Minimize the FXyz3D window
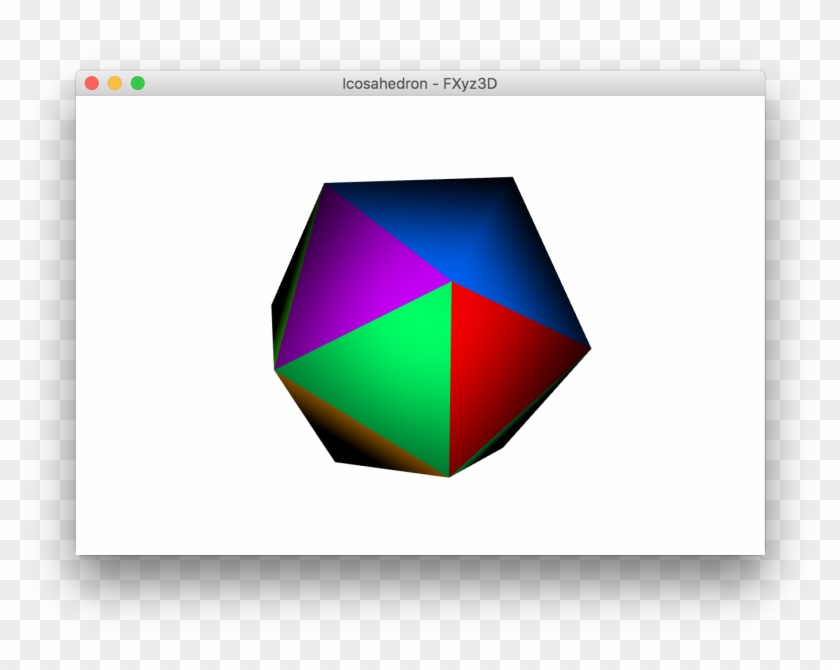 point(114,85)
